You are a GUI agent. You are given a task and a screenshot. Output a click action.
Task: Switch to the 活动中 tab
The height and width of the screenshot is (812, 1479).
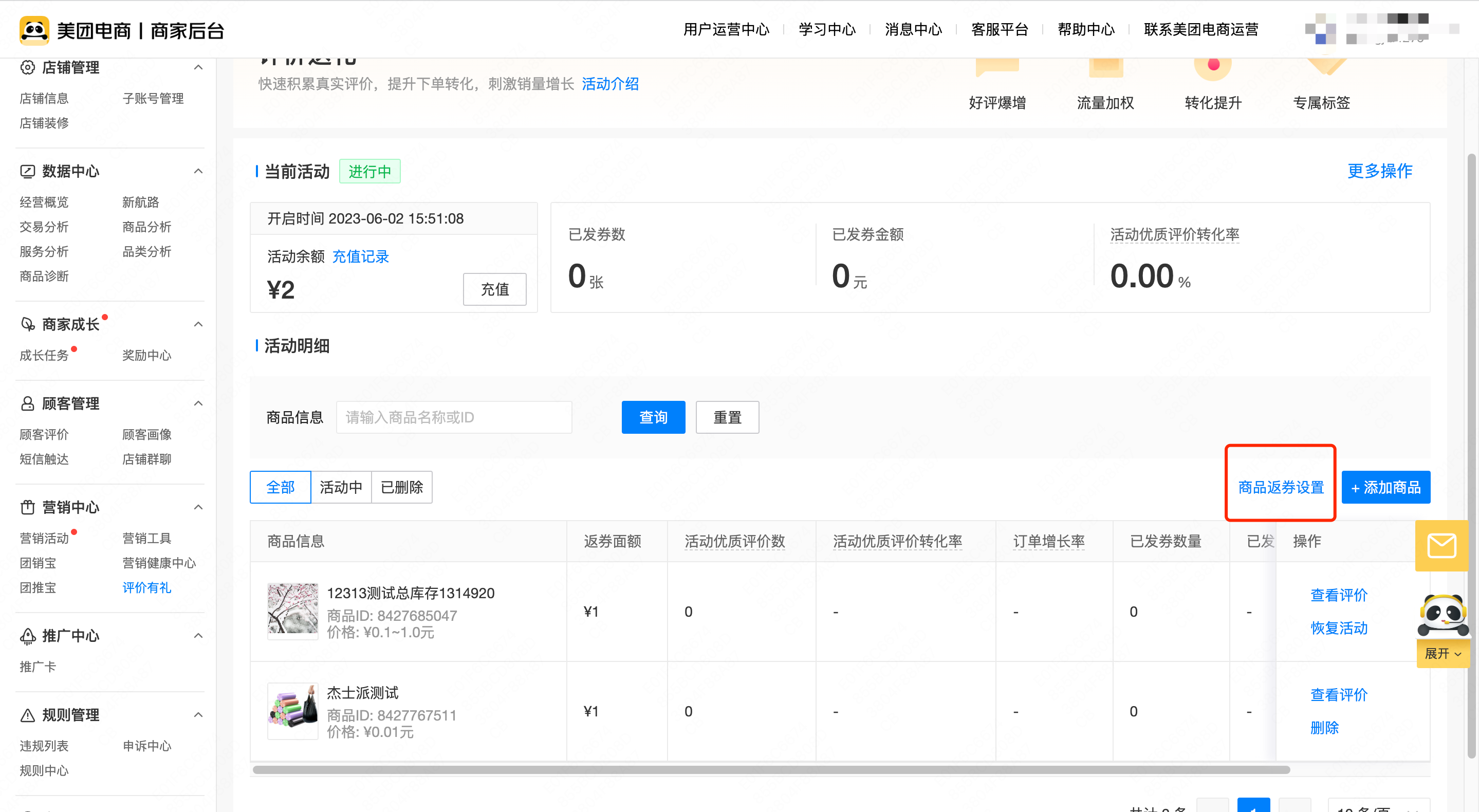click(341, 487)
